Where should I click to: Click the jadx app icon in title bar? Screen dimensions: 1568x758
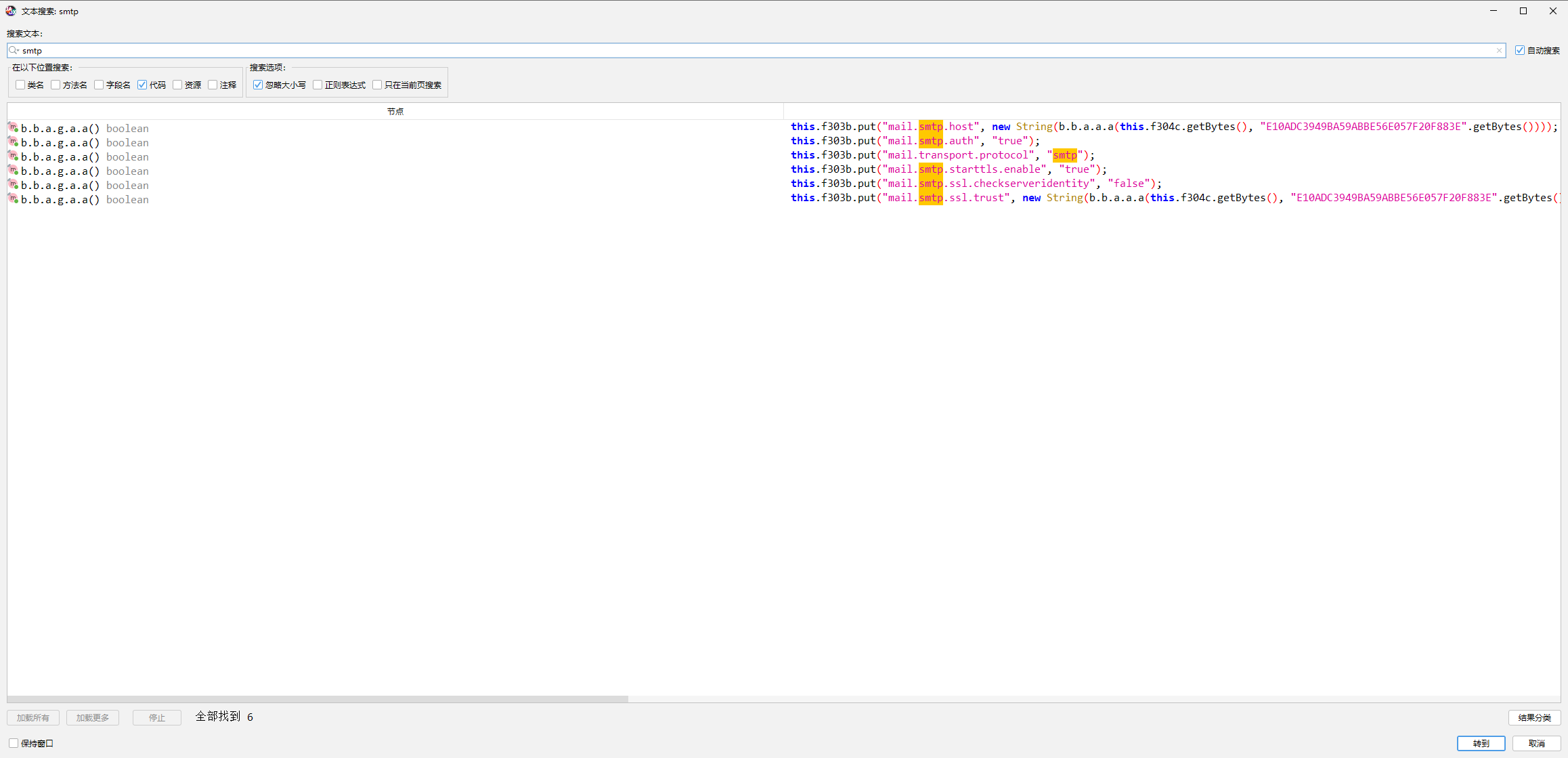pos(11,11)
